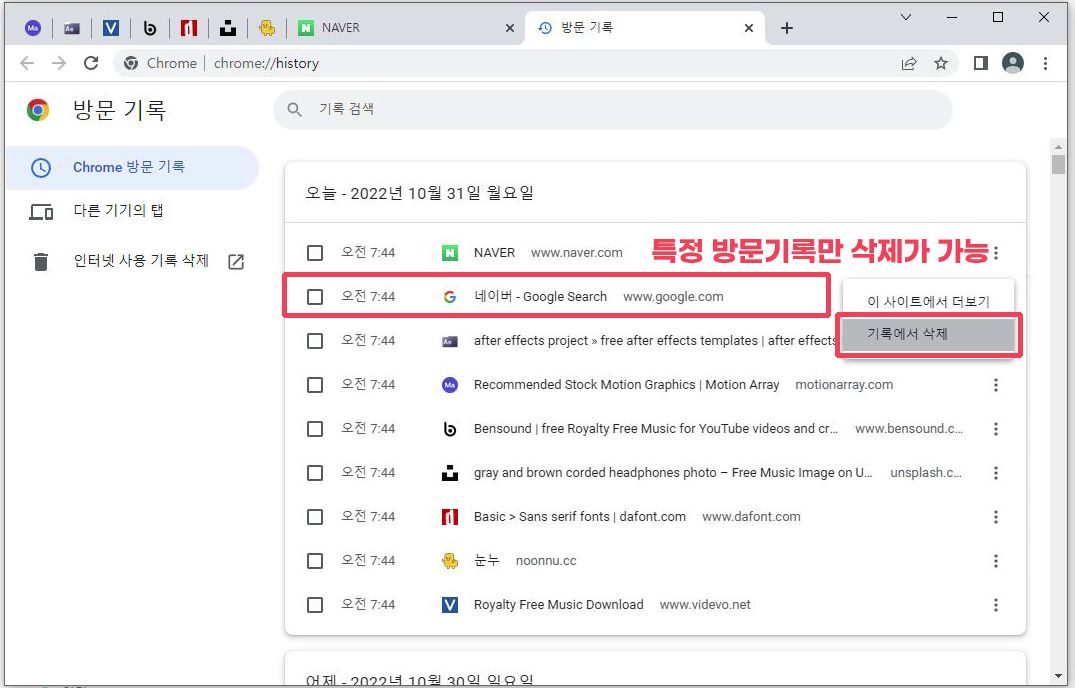The height and width of the screenshot is (688, 1075).
Task: Check the Motion Array entry checkbox
Action: (315, 385)
